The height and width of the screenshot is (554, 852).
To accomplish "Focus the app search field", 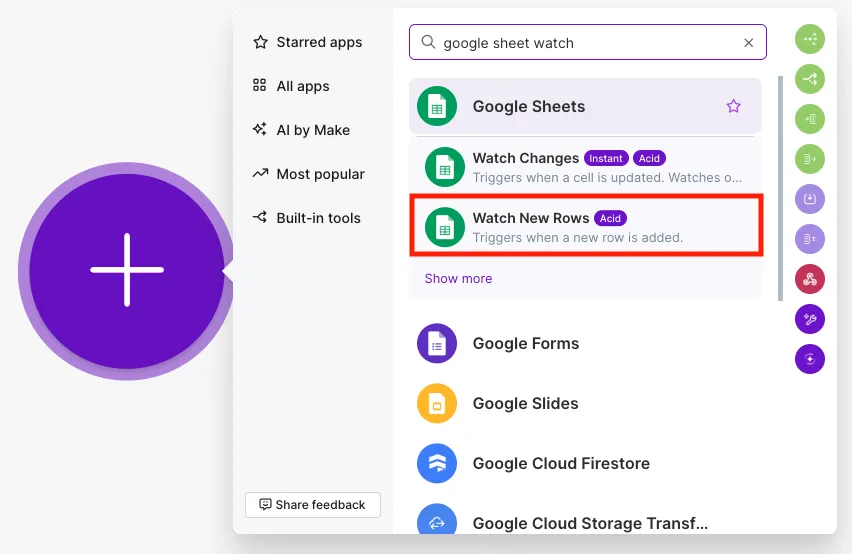I will click(x=587, y=42).
